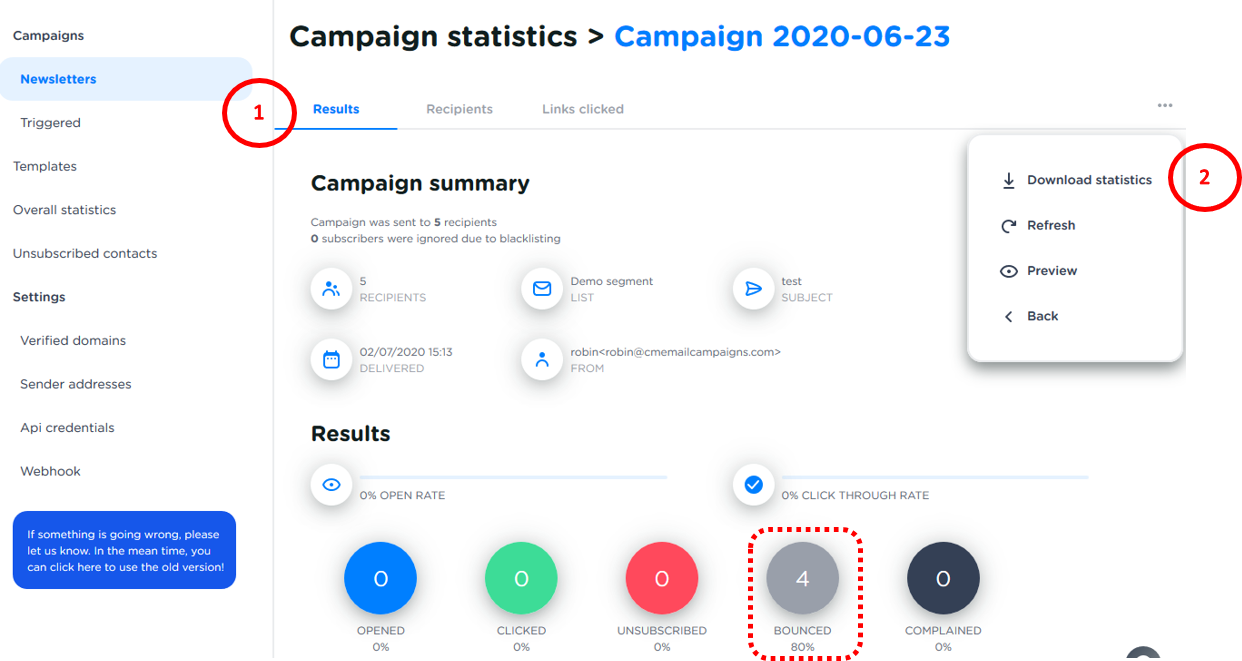Click the envelope list icon
1242x661 pixels.
(542, 289)
